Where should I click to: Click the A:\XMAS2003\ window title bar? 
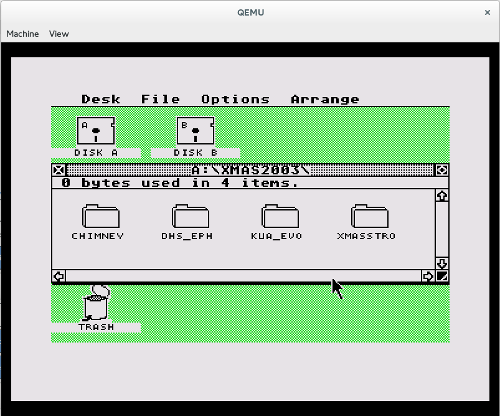tap(250, 170)
